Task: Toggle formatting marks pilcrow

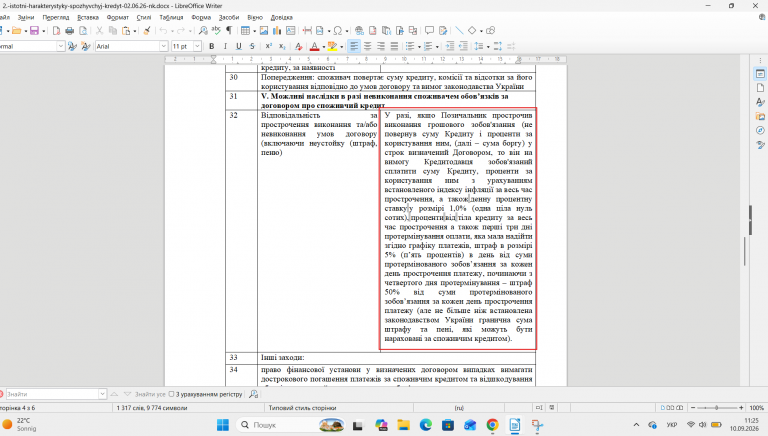Action: pyautogui.click(x=229, y=31)
